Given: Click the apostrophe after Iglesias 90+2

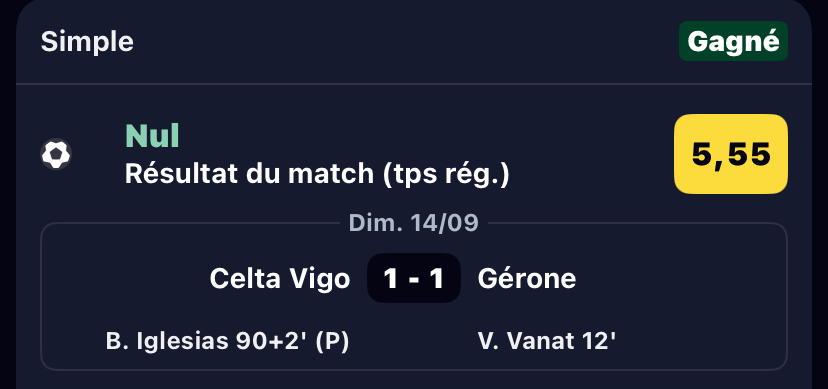Looking at the screenshot, I should (306, 335).
